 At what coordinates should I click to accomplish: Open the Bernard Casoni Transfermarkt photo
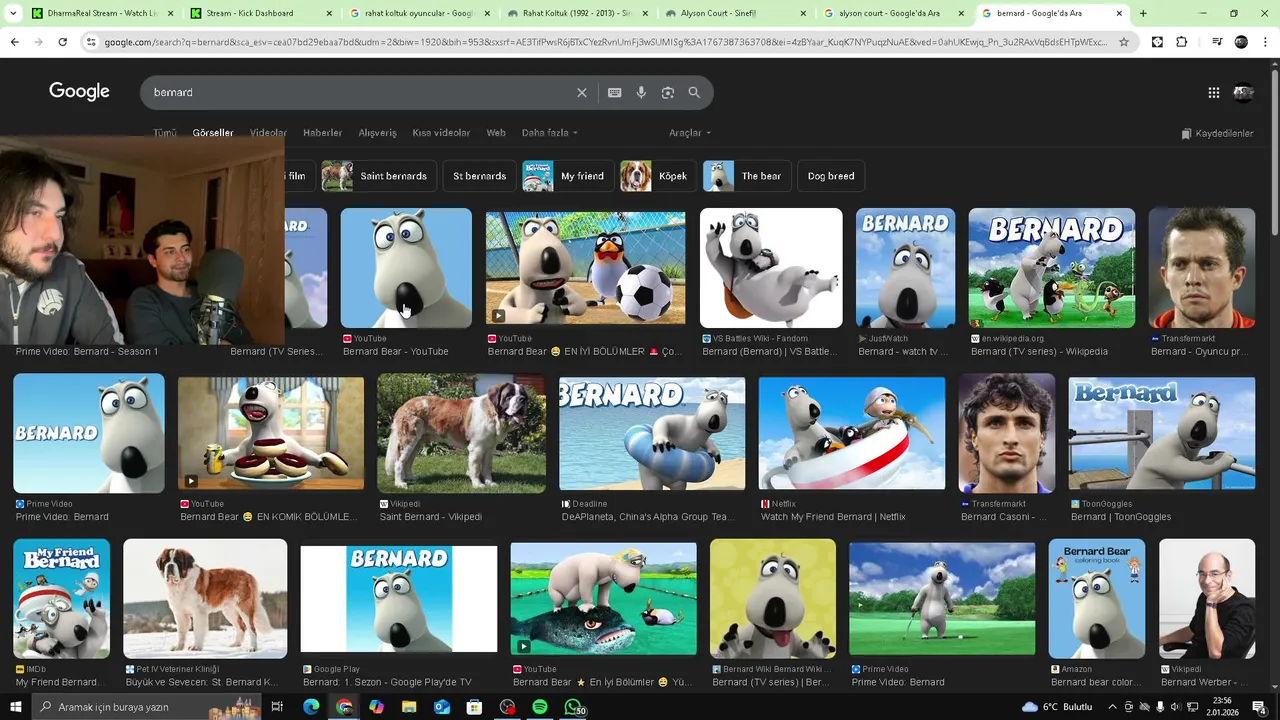(1007, 433)
